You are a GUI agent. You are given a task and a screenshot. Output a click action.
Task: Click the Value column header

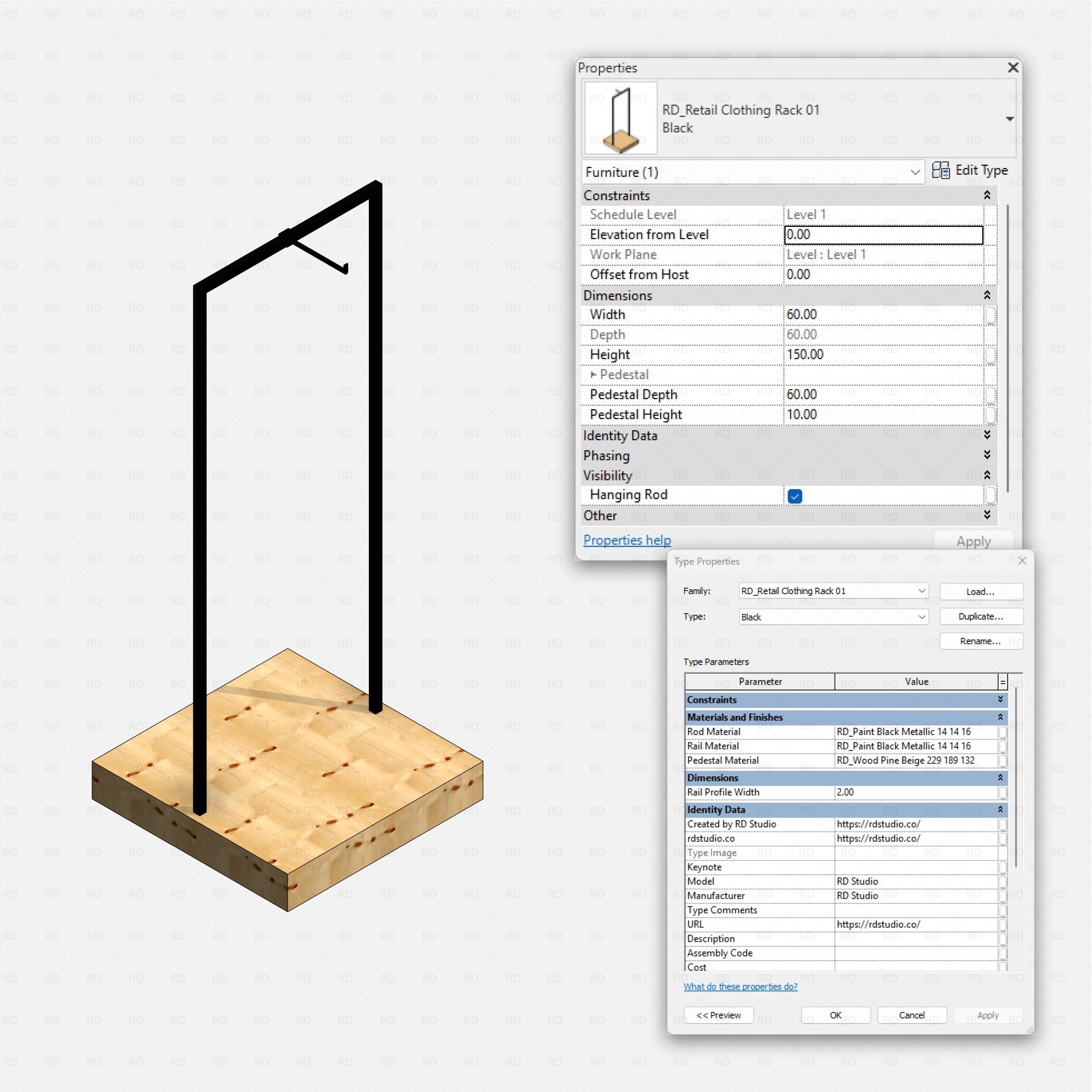(x=916, y=682)
